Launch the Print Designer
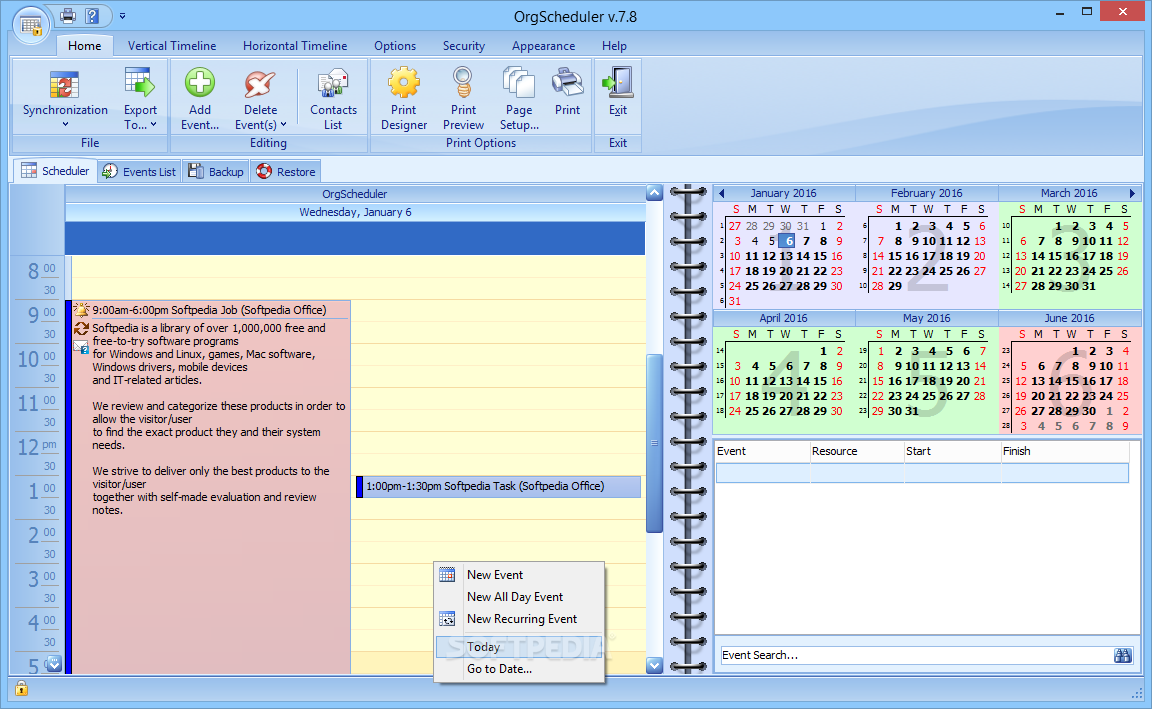This screenshot has height=709, width=1152. pos(403,99)
